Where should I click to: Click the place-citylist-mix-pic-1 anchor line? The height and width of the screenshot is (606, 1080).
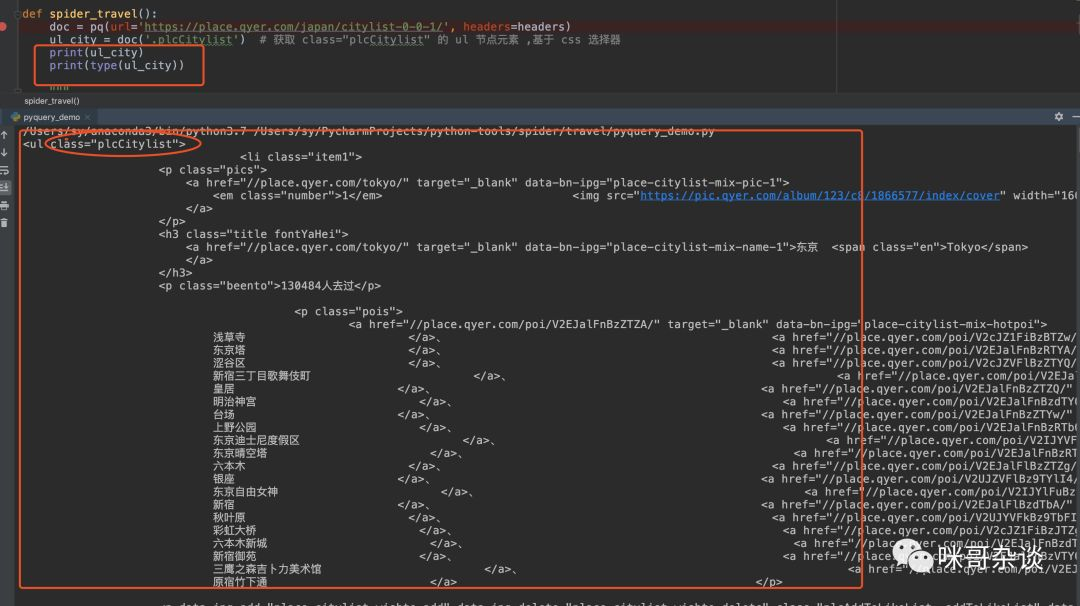click(x=487, y=182)
